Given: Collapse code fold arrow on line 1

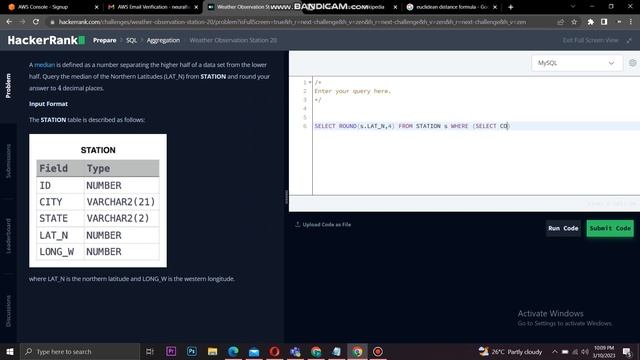Looking at the screenshot, I should point(310,82).
